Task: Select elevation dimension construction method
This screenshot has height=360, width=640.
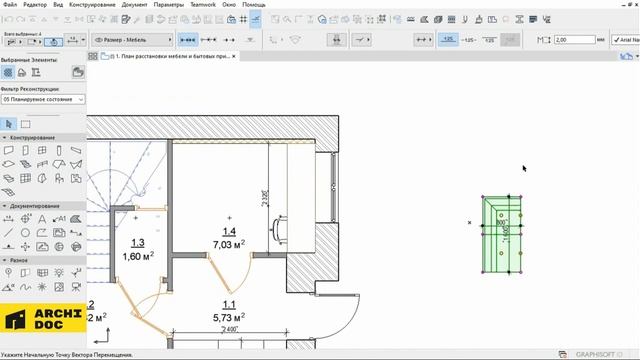Action: [250, 40]
